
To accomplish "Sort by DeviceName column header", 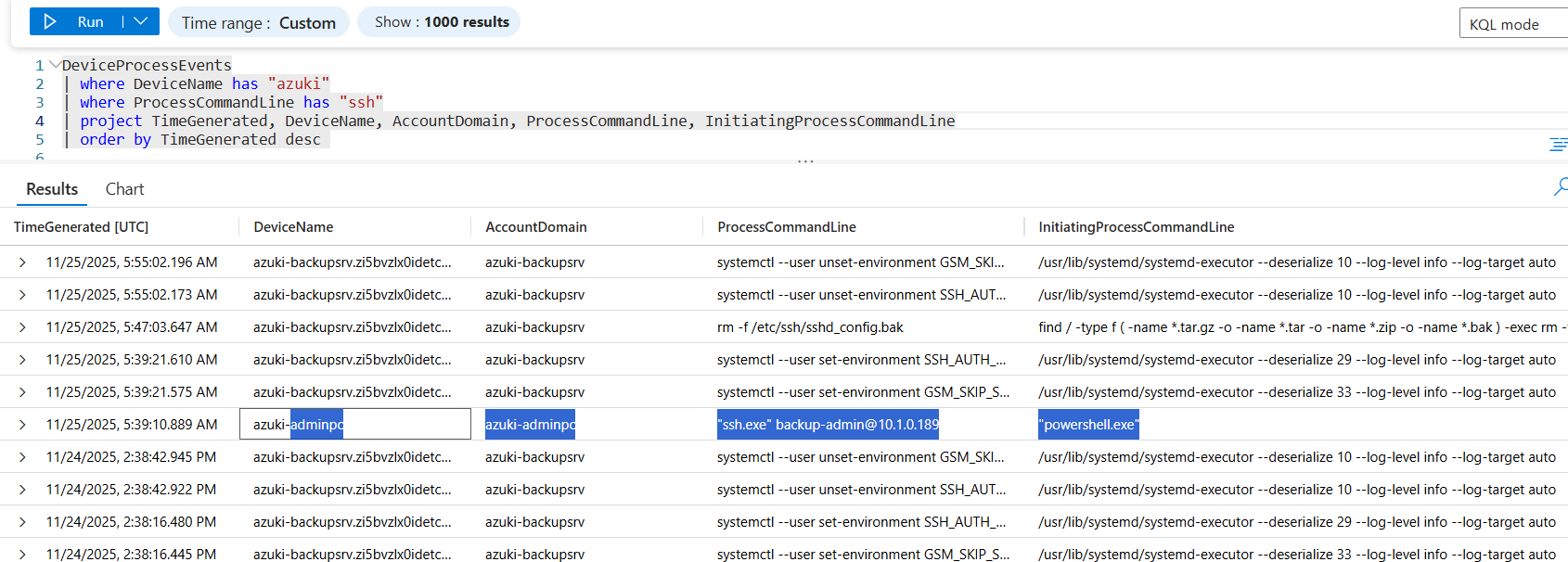I will pos(293,227).
